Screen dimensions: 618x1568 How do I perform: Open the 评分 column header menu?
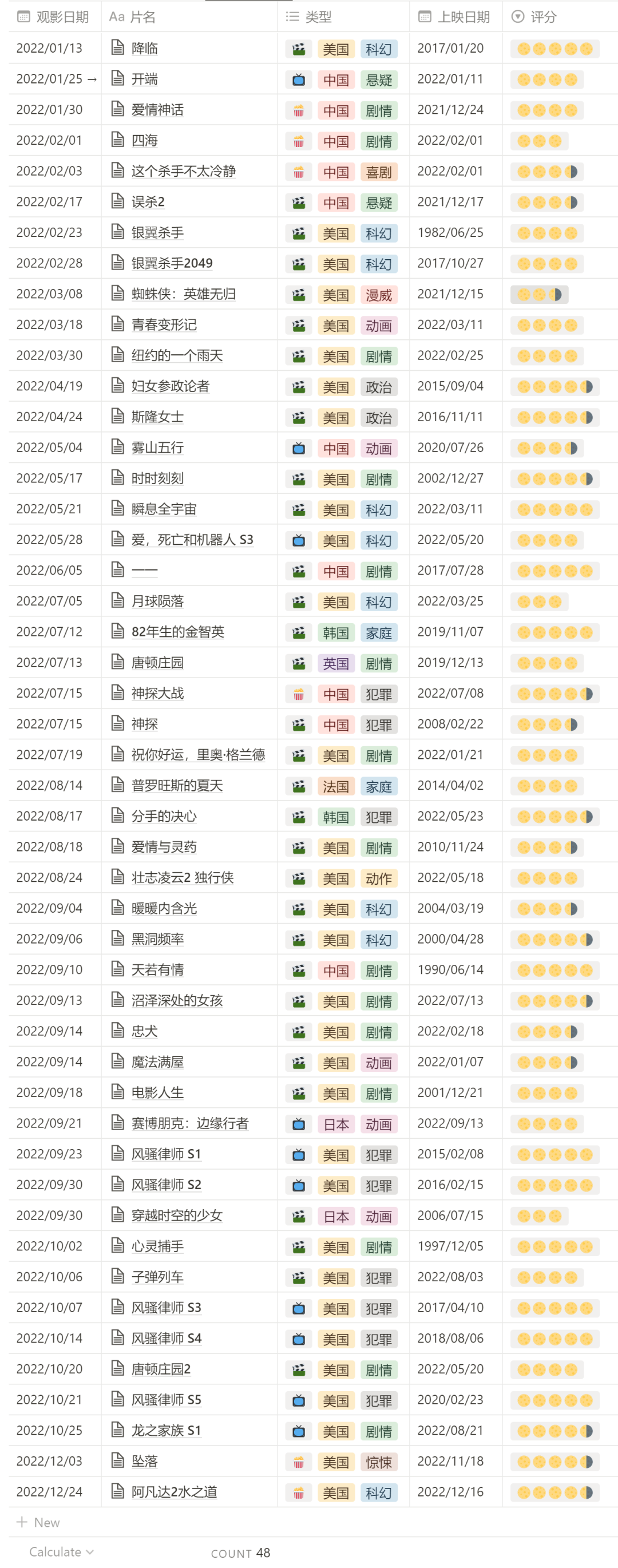560,17
